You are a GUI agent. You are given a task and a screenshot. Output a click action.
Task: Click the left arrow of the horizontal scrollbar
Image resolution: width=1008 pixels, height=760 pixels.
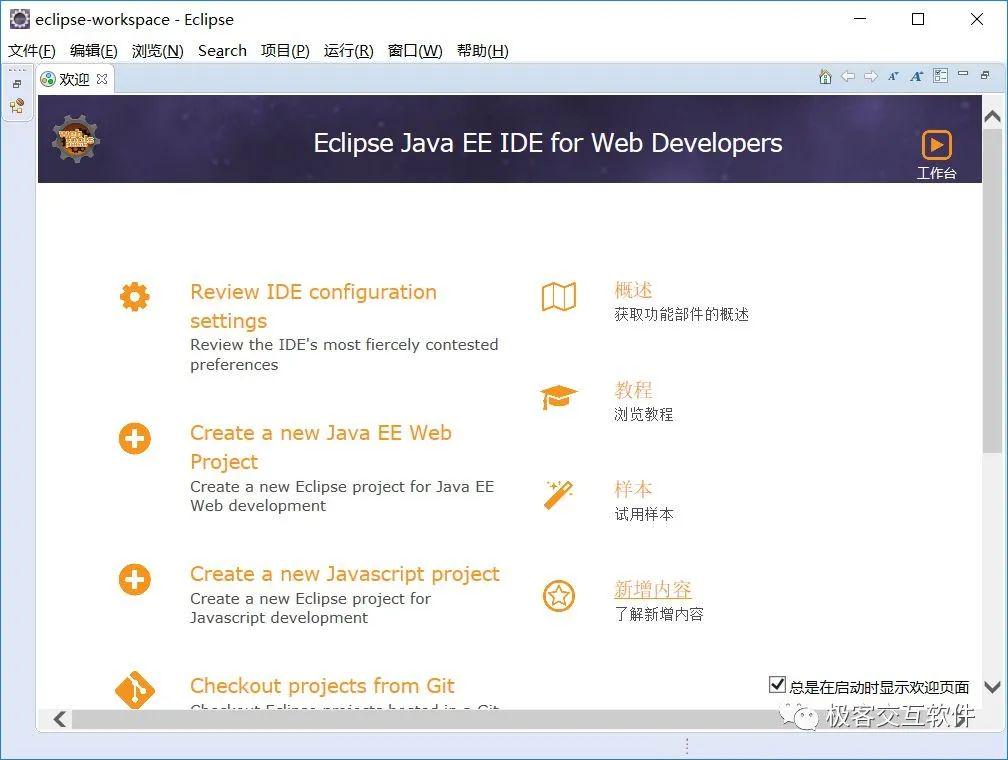click(x=58, y=719)
